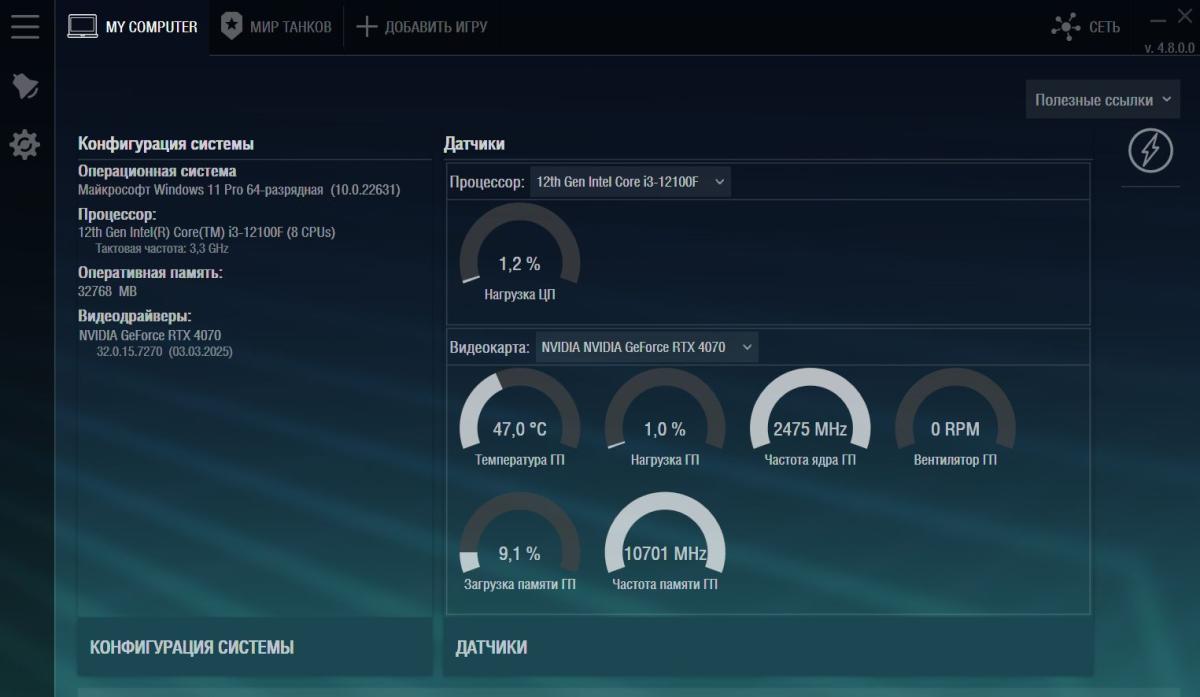The width and height of the screenshot is (1200, 697).
Task: Open the Полезные ссылки dropdown
Action: coord(1102,100)
